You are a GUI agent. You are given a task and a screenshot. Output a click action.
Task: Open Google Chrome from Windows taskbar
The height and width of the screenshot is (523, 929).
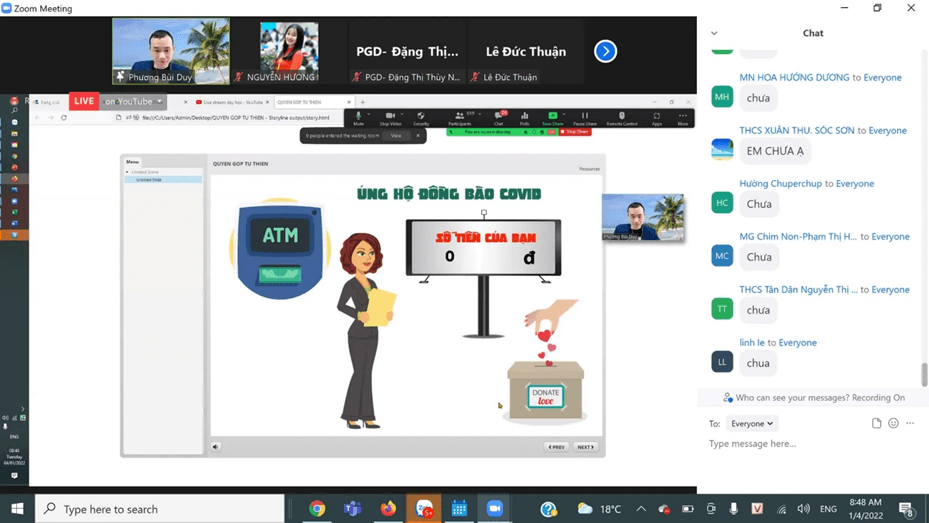317,509
